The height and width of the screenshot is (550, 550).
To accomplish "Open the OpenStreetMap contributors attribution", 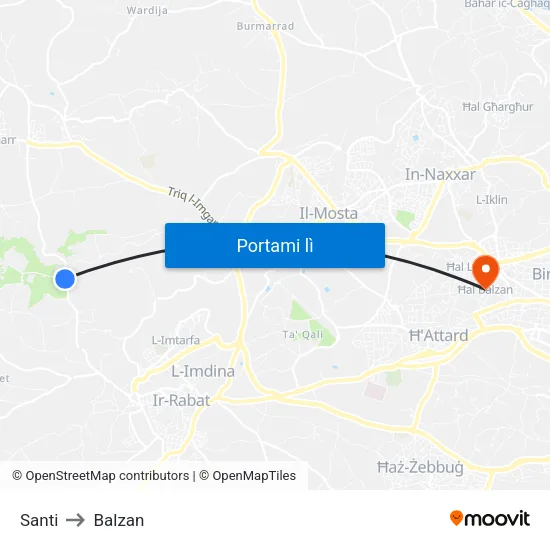I will click(x=101, y=476).
